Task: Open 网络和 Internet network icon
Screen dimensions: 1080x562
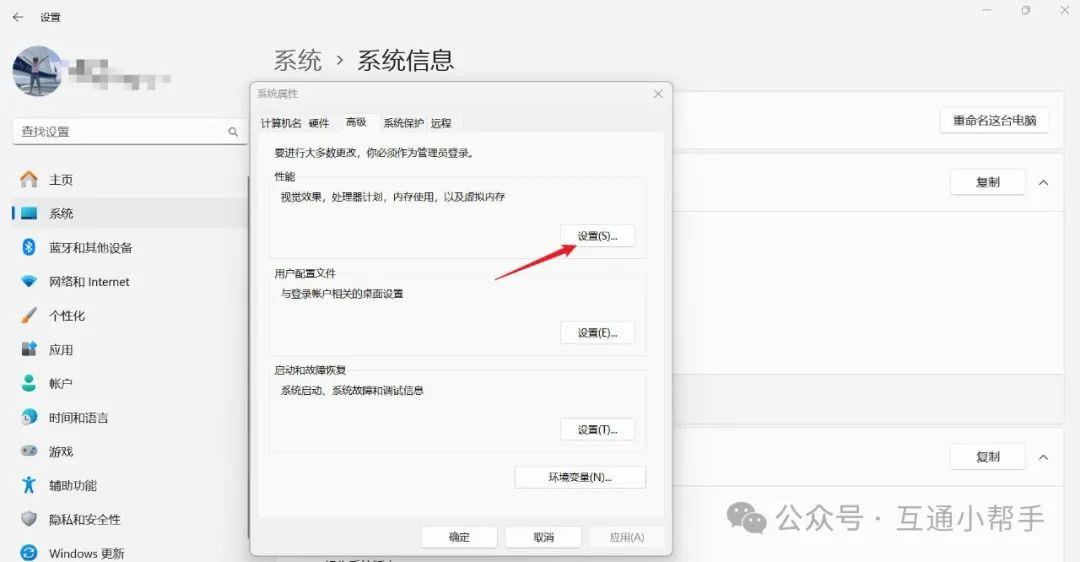Action: pyautogui.click(x=29, y=282)
